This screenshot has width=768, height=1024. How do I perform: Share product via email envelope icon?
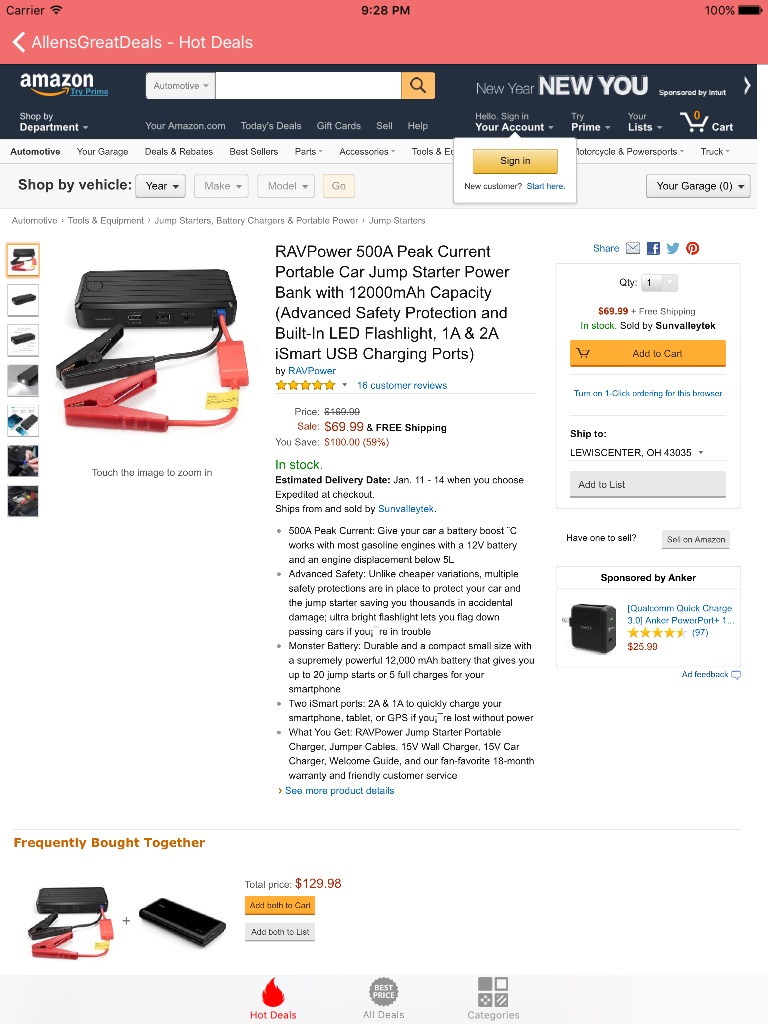pos(633,248)
